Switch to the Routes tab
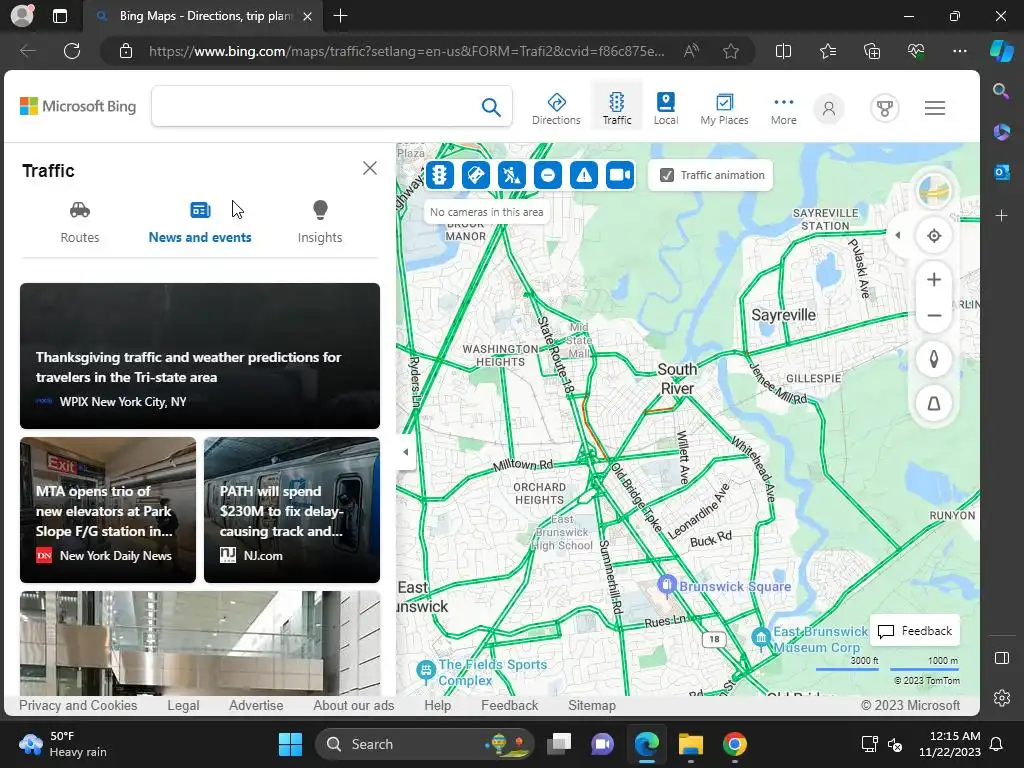Viewport: 1024px width, 768px height. [80, 223]
